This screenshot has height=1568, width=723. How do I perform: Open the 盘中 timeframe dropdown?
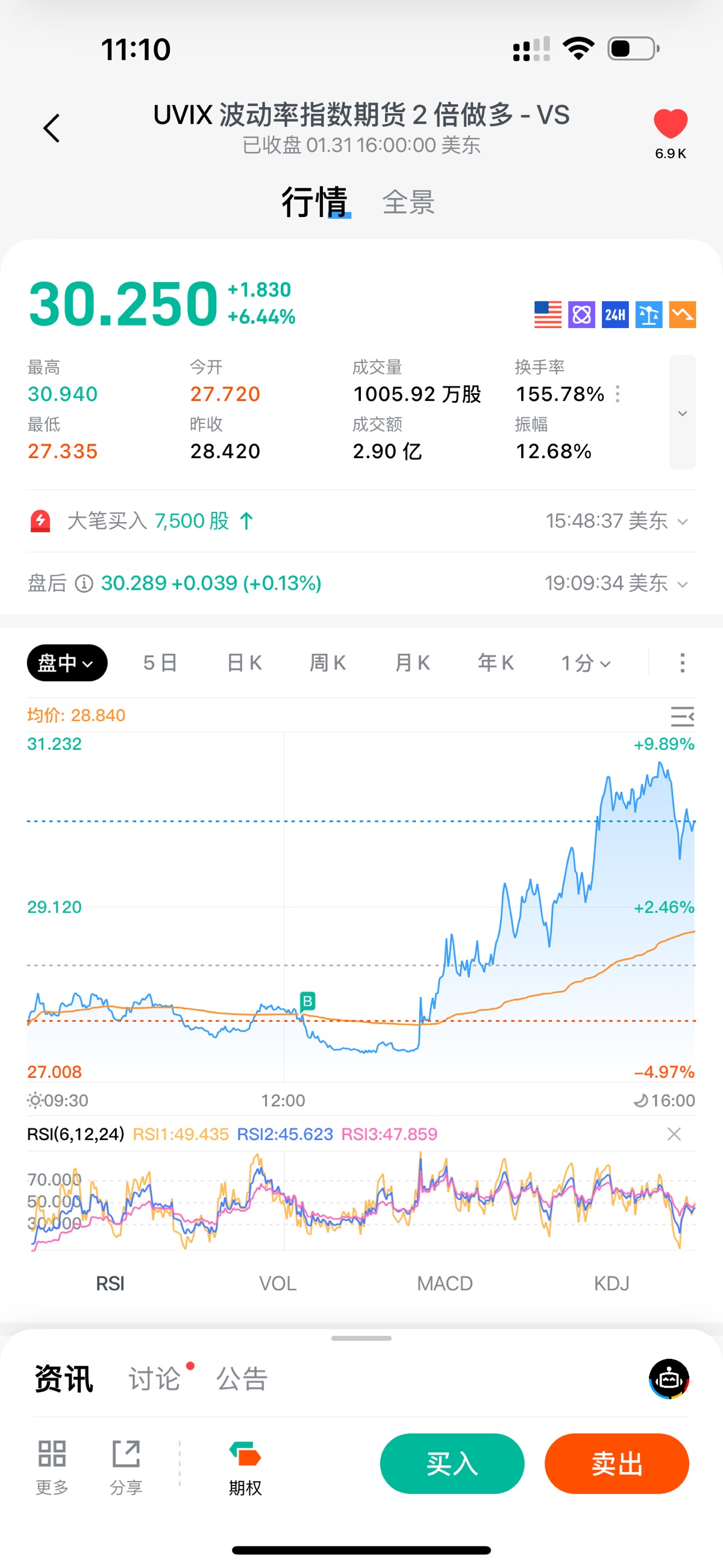click(67, 663)
